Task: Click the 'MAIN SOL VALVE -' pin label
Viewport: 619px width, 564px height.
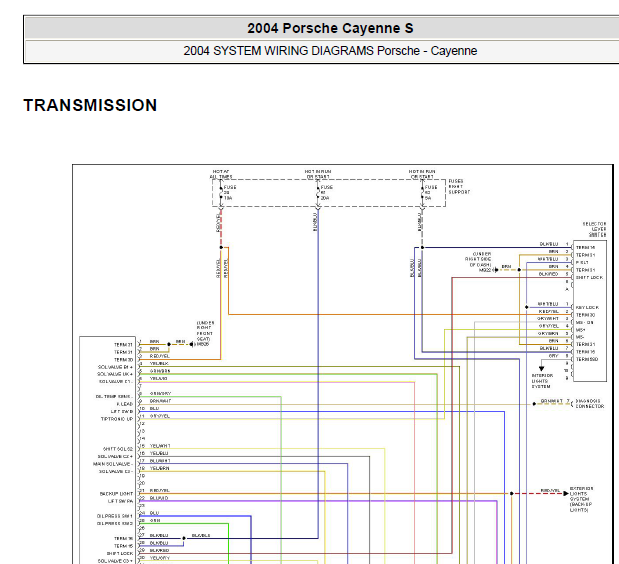Action: pyautogui.click(x=113, y=464)
